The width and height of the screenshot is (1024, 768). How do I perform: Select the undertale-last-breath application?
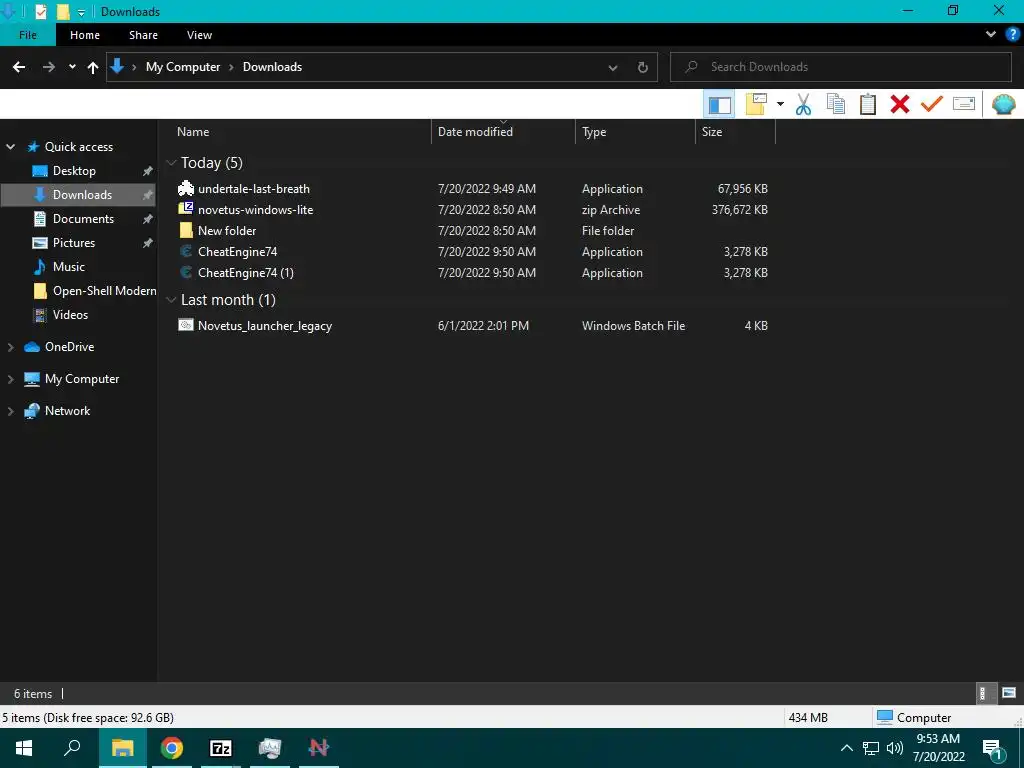point(473,189)
